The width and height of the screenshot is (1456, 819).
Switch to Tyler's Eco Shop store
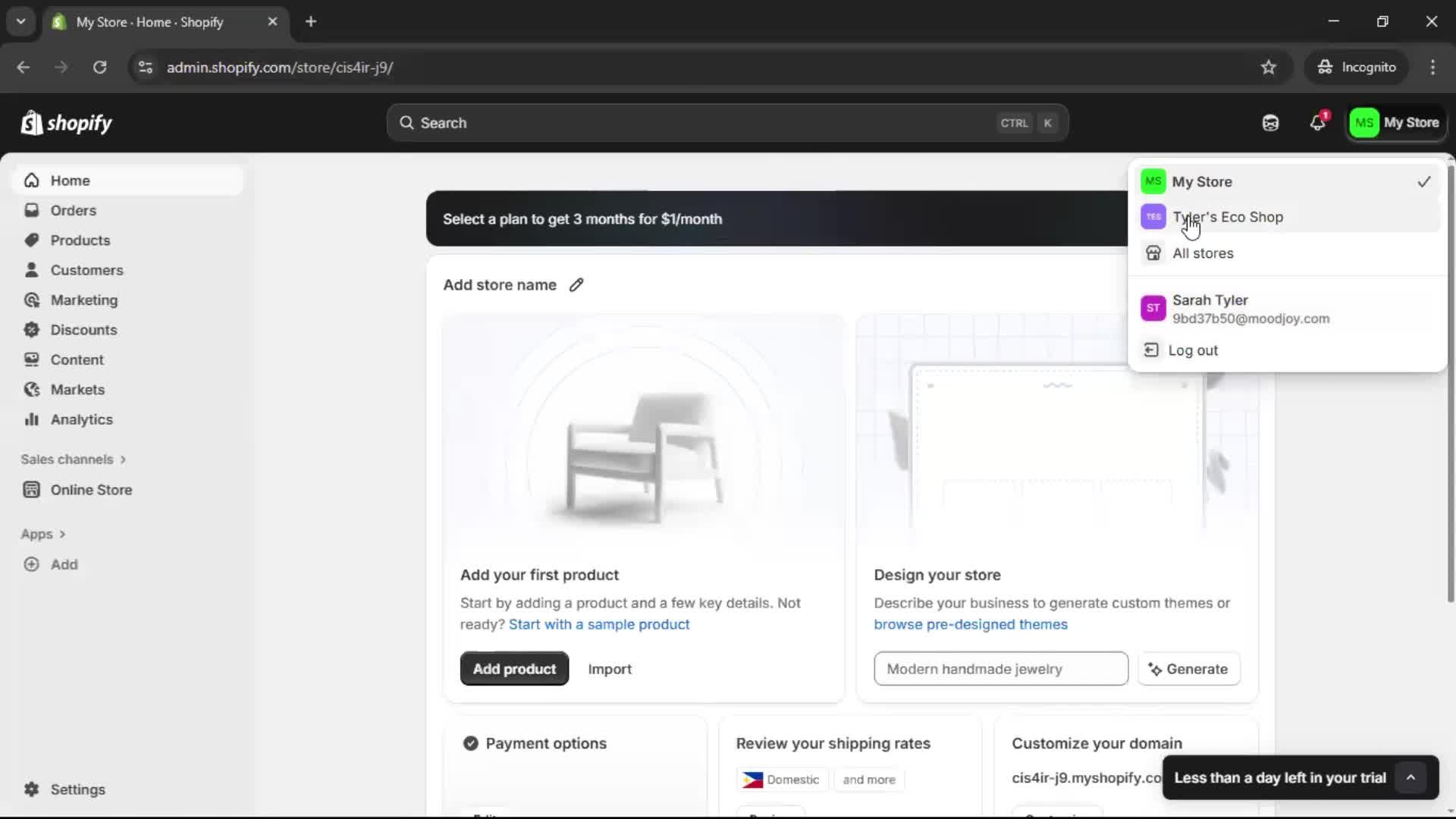coord(1229,217)
